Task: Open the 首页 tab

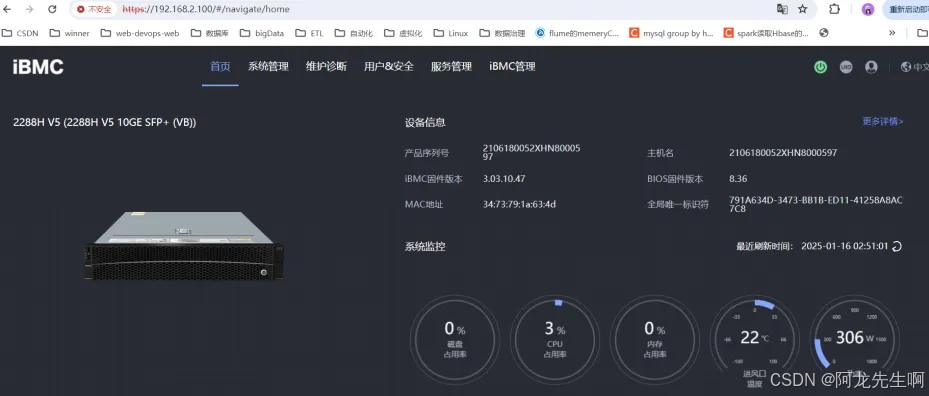Action: pos(220,66)
